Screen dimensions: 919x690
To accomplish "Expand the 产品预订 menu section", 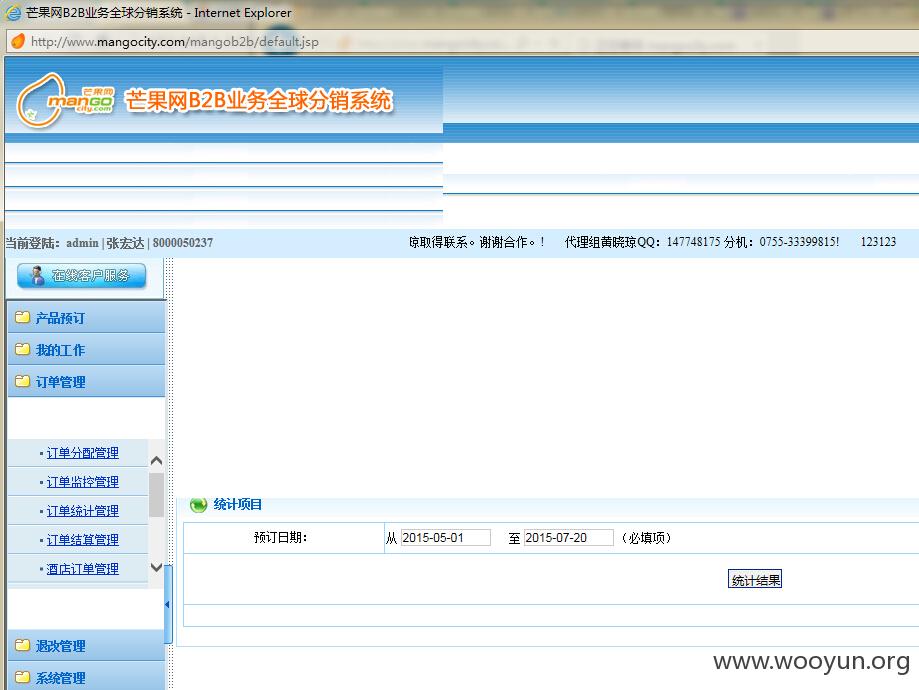I will pyautogui.click(x=86, y=318).
